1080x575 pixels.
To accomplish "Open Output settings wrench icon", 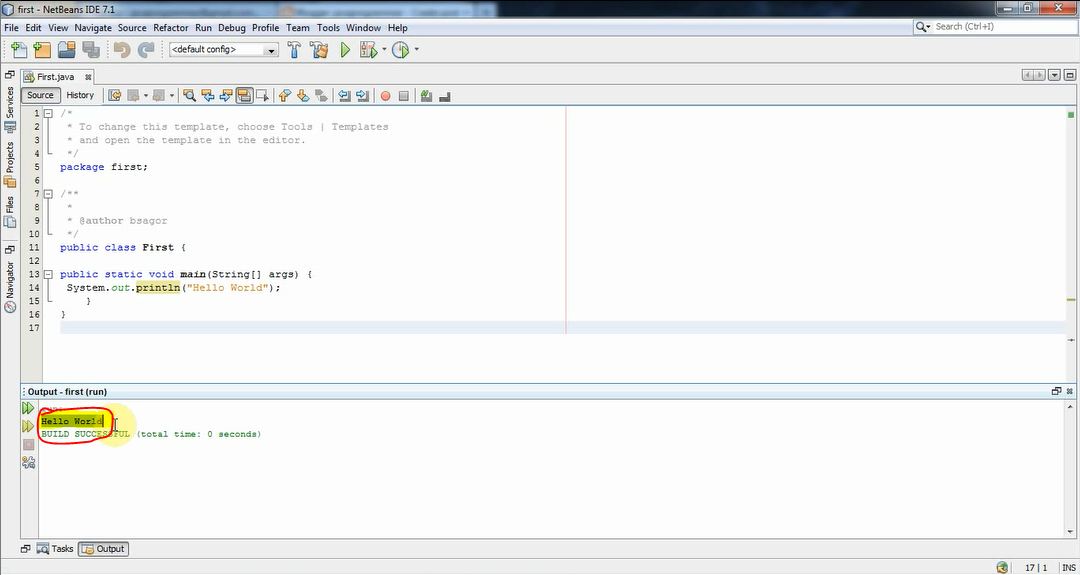I will (28, 463).
